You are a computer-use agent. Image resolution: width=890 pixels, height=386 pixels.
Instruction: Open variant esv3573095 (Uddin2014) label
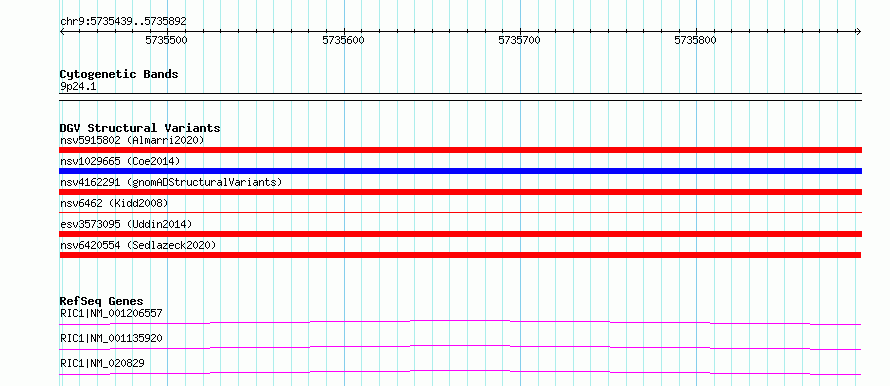click(126, 224)
